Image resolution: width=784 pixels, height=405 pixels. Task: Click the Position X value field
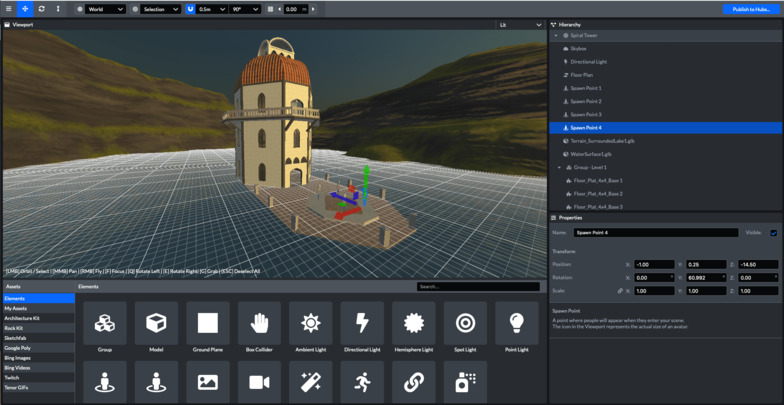[x=654, y=264]
